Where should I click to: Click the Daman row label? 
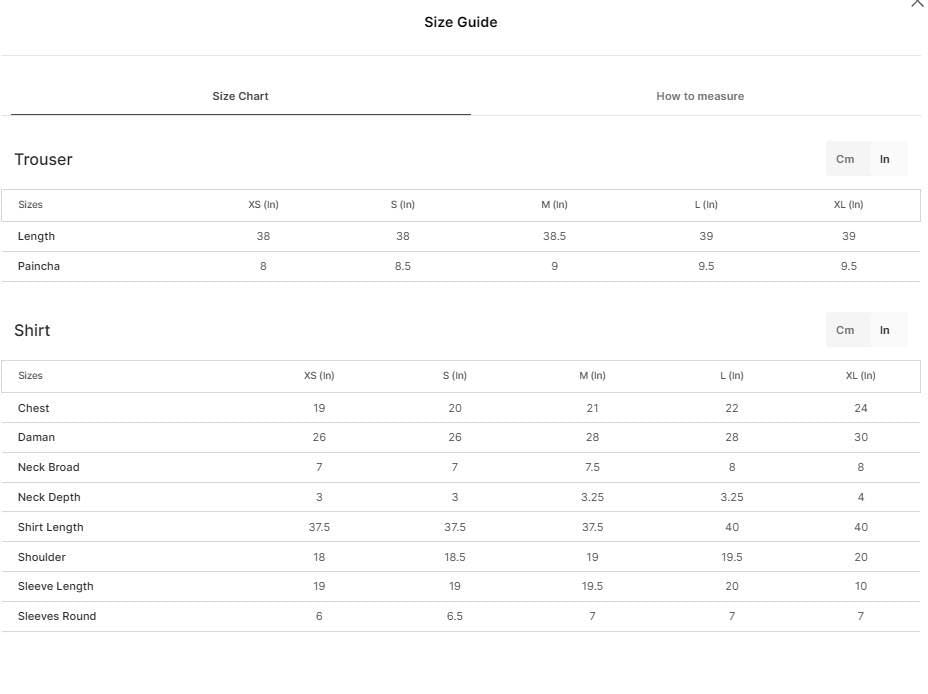(x=36, y=437)
